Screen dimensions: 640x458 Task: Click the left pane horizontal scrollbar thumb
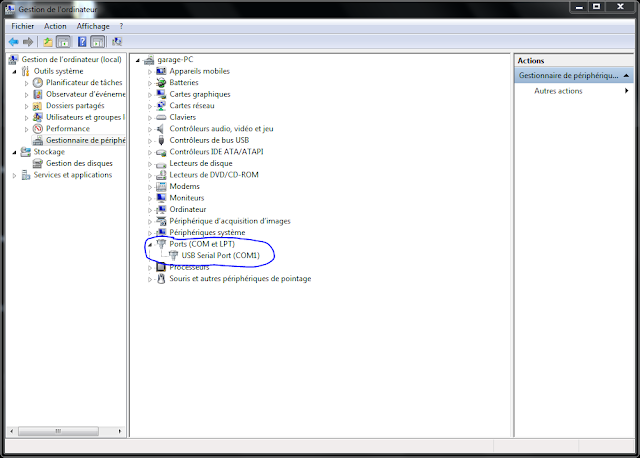[58, 431]
